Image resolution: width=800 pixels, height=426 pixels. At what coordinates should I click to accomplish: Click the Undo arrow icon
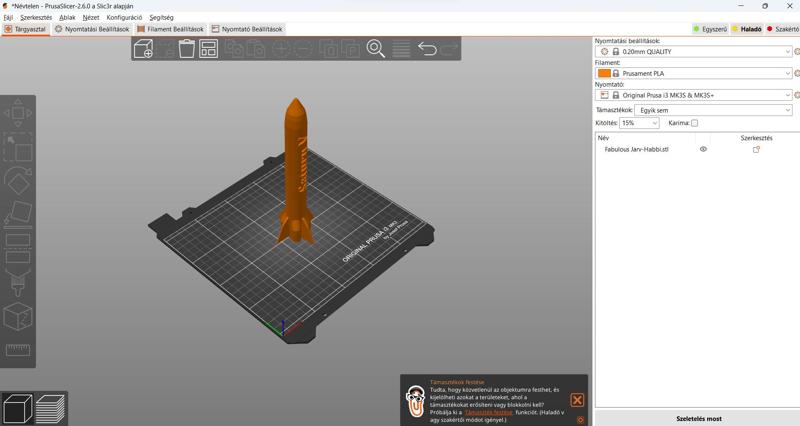[x=427, y=49]
